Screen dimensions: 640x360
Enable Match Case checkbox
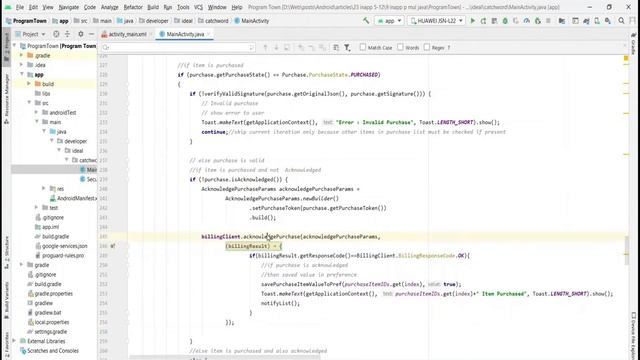362,47
